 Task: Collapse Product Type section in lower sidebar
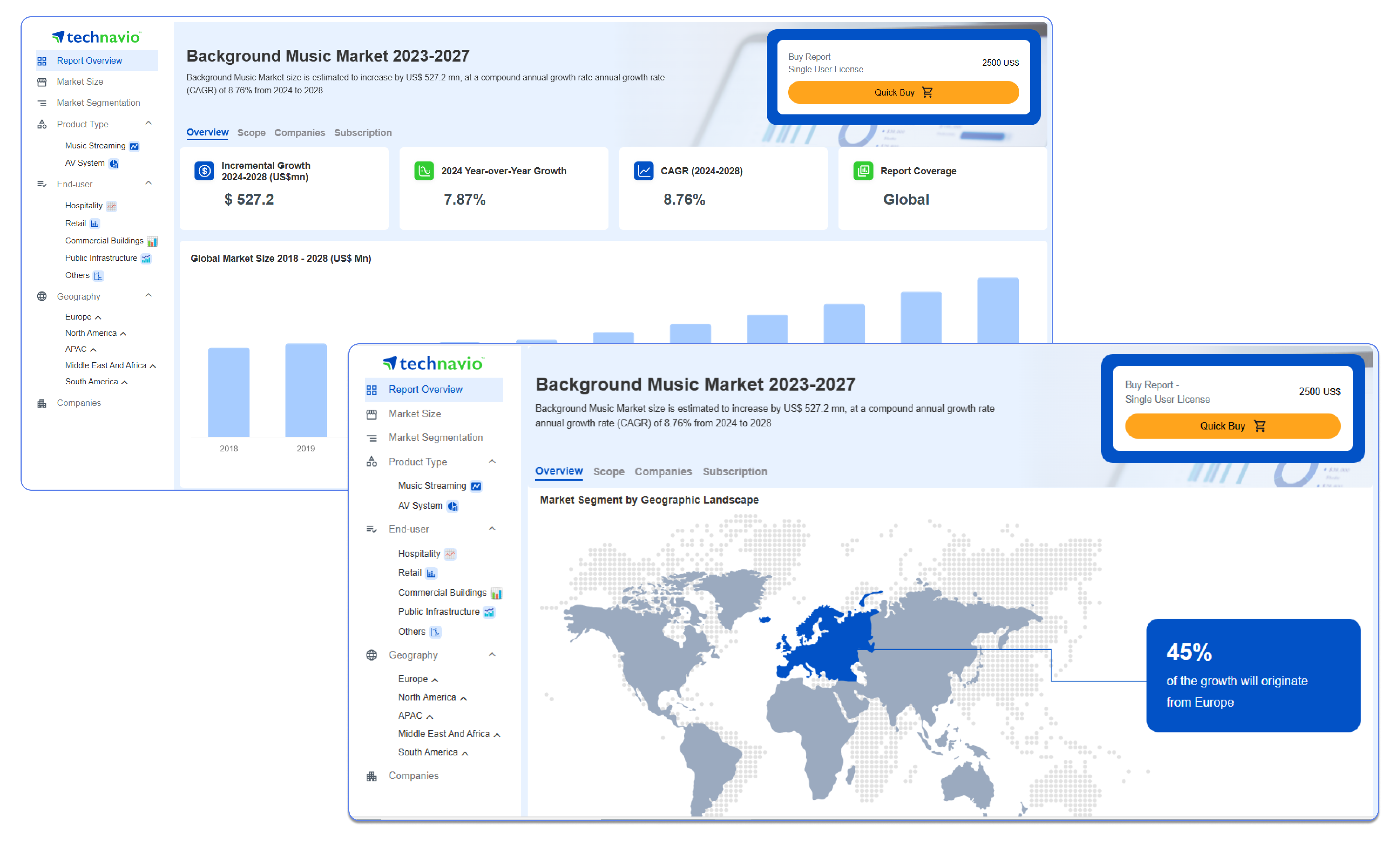pyautogui.click(x=492, y=462)
